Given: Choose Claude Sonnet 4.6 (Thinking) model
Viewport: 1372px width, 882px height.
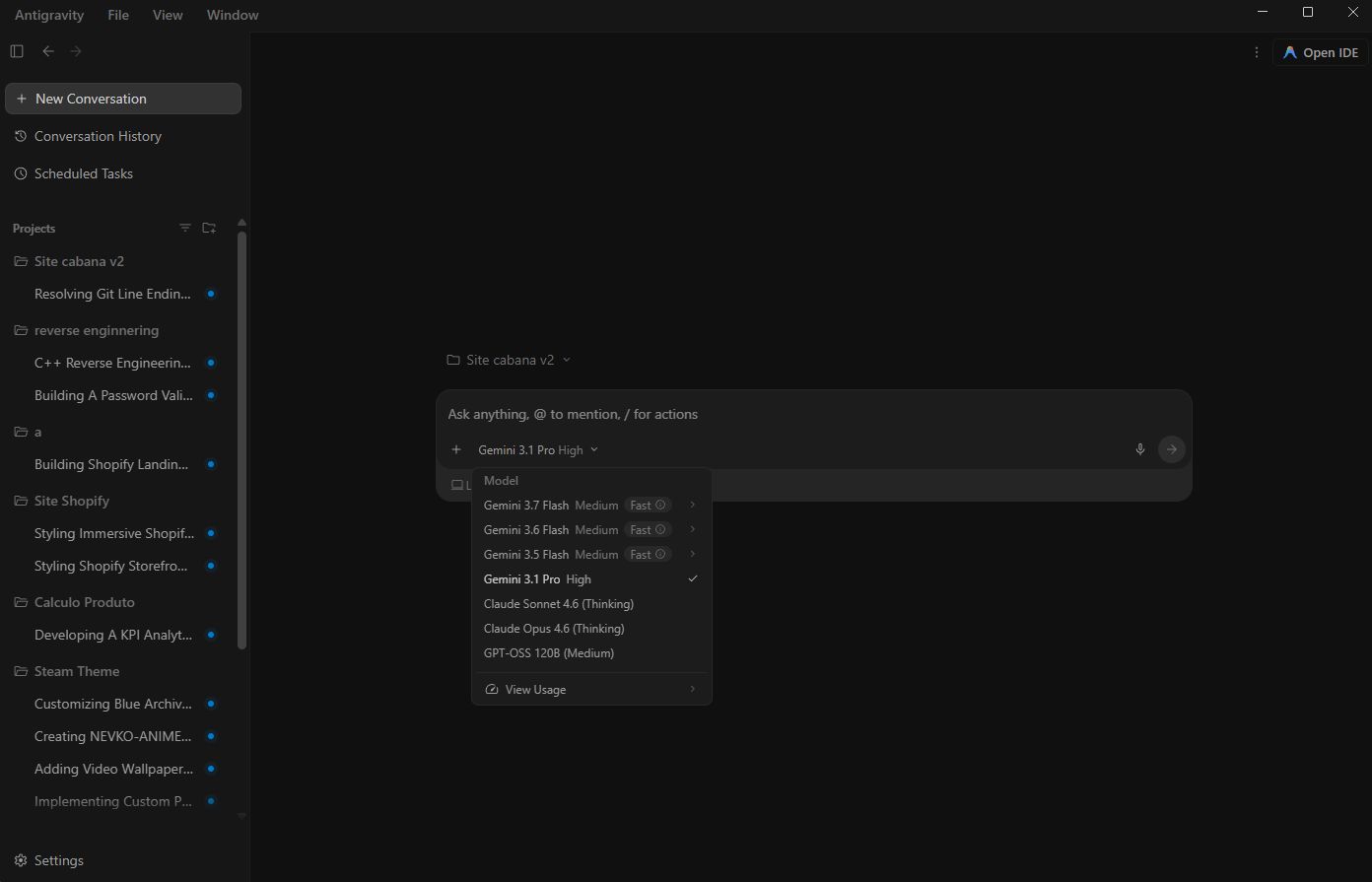Looking at the screenshot, I should point(591,604).
